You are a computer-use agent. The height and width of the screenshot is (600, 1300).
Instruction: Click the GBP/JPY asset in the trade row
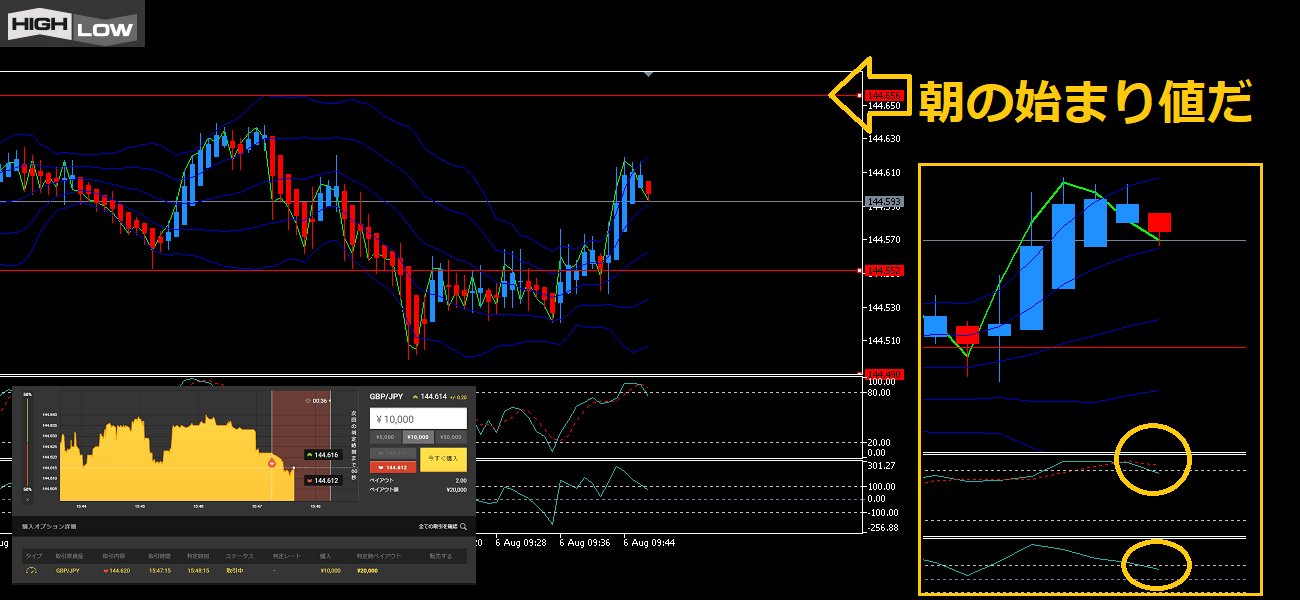pos(69,570)
